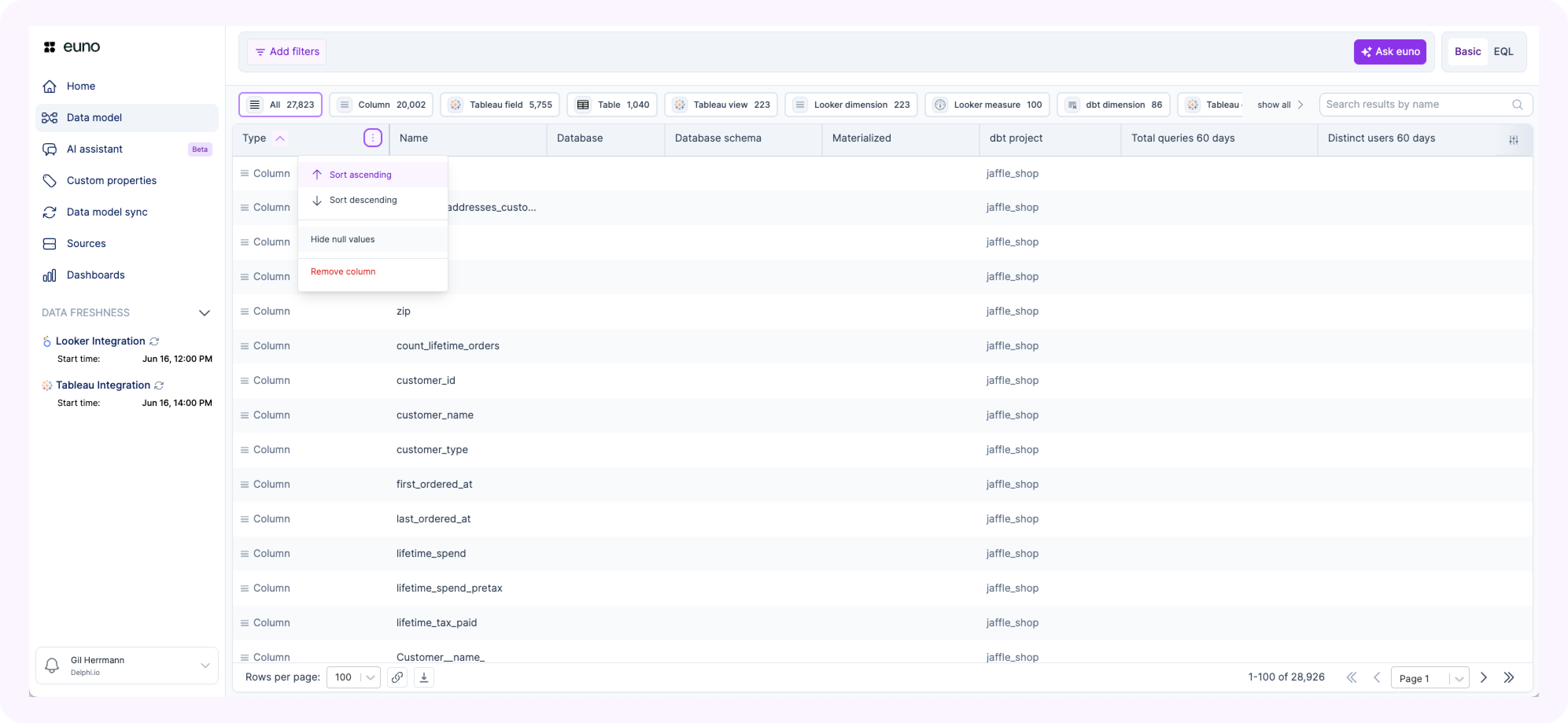Refresh the Tableau Integration sync icon
This screenshot has height=723, width=1568.
pos(159,385)
